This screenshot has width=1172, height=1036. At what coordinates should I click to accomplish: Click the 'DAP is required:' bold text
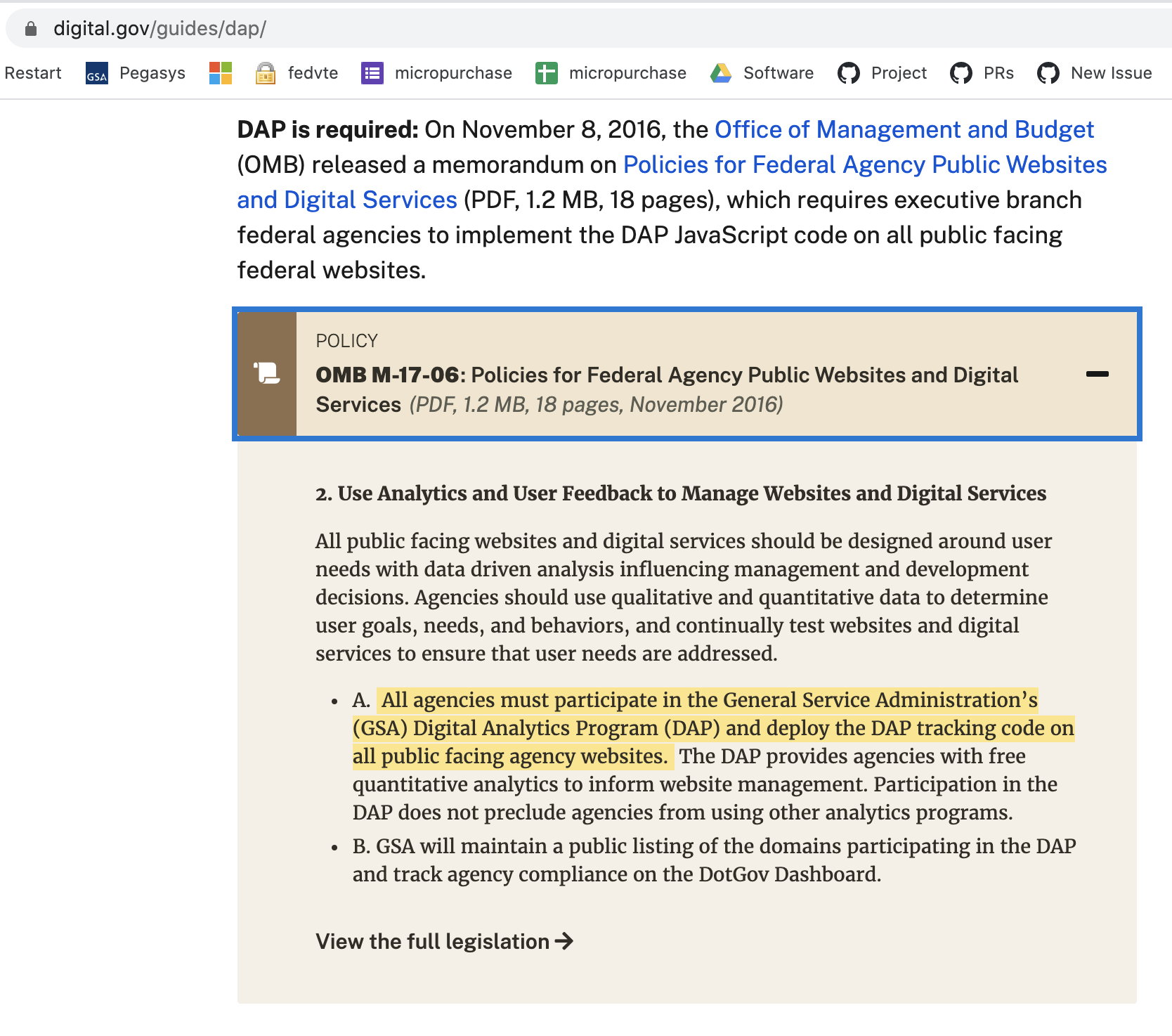point(328,130)
